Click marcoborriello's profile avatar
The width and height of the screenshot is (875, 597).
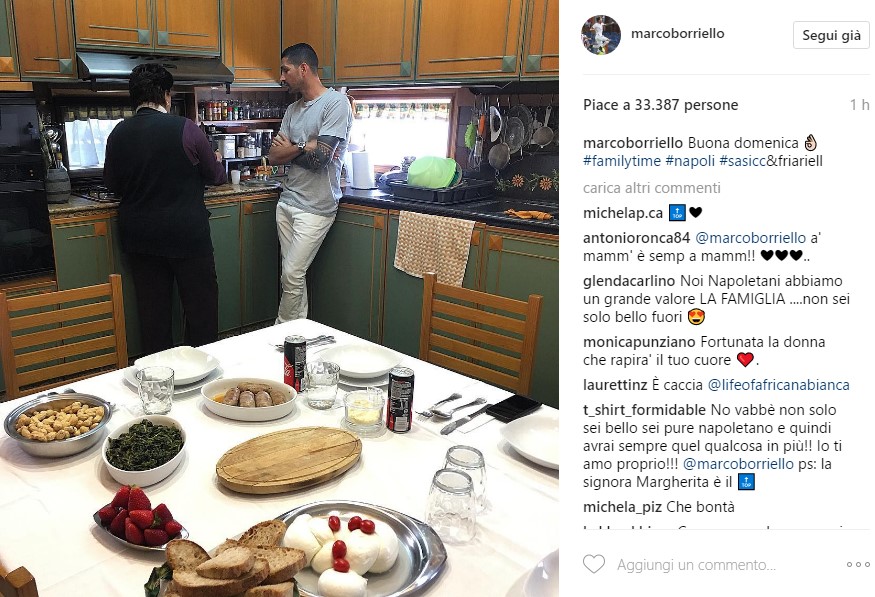[x=601, y=35]
